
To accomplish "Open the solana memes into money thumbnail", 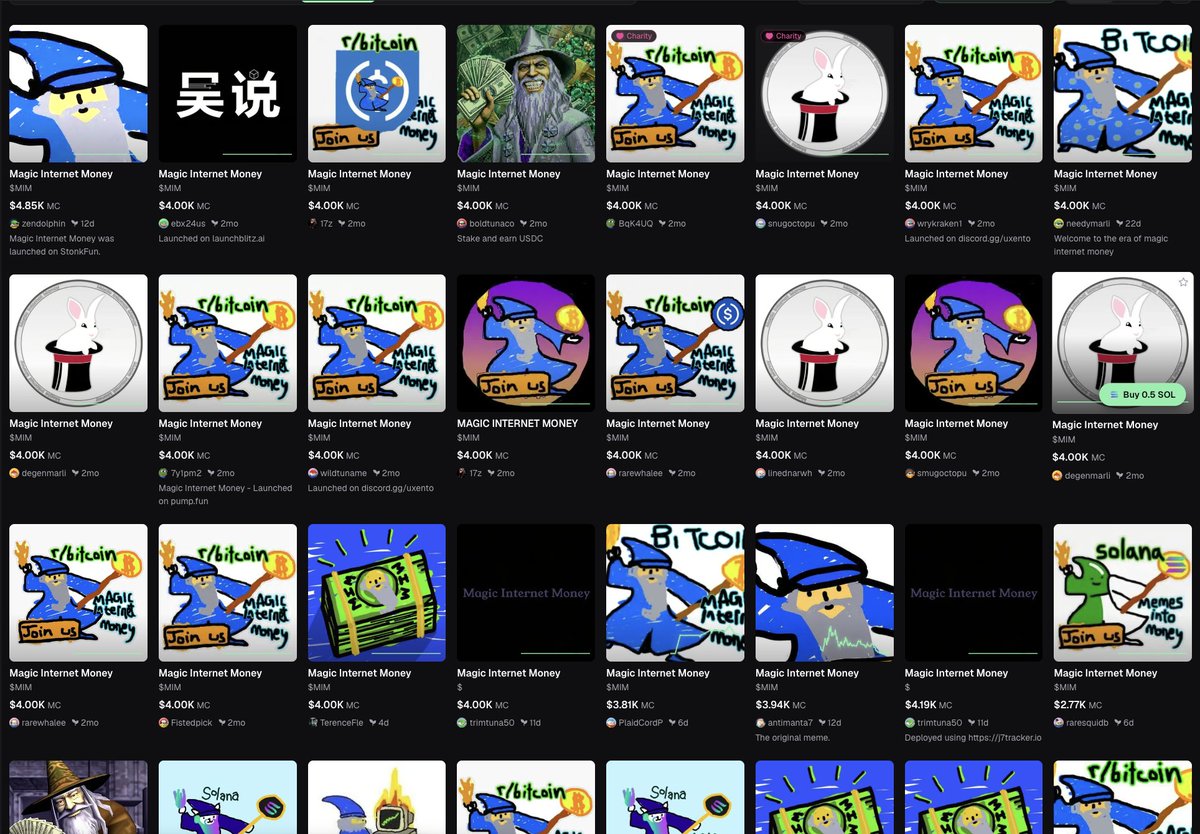I will point(1123,593).
